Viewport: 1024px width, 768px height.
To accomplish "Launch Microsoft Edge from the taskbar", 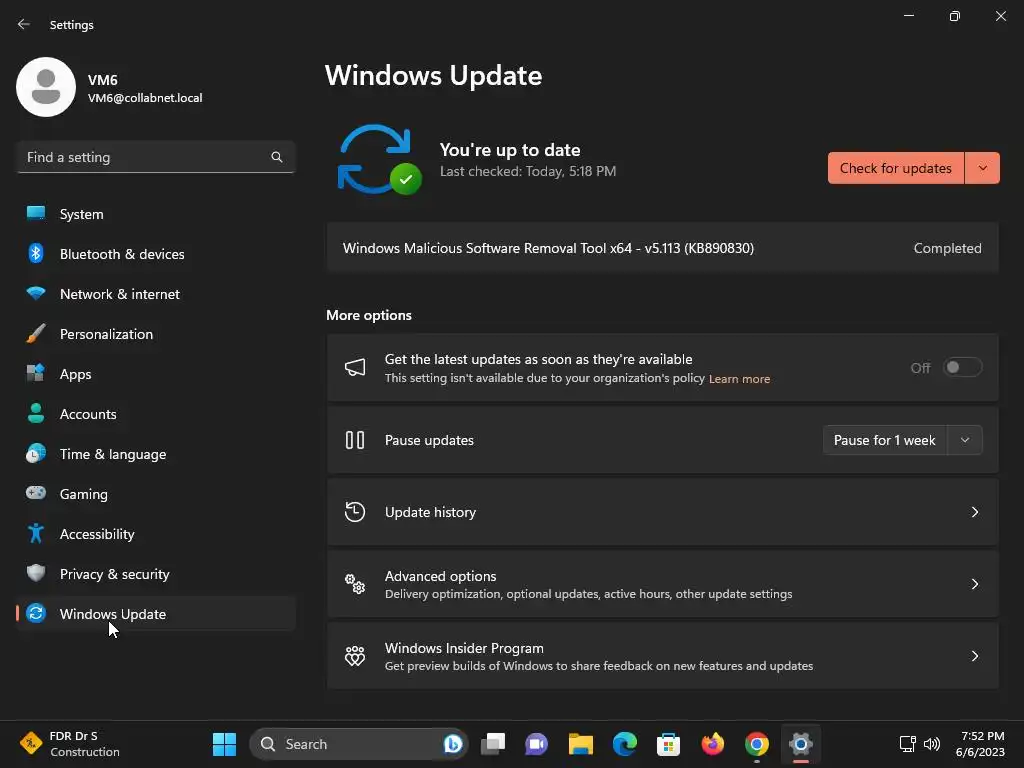I will pos(625,744).
